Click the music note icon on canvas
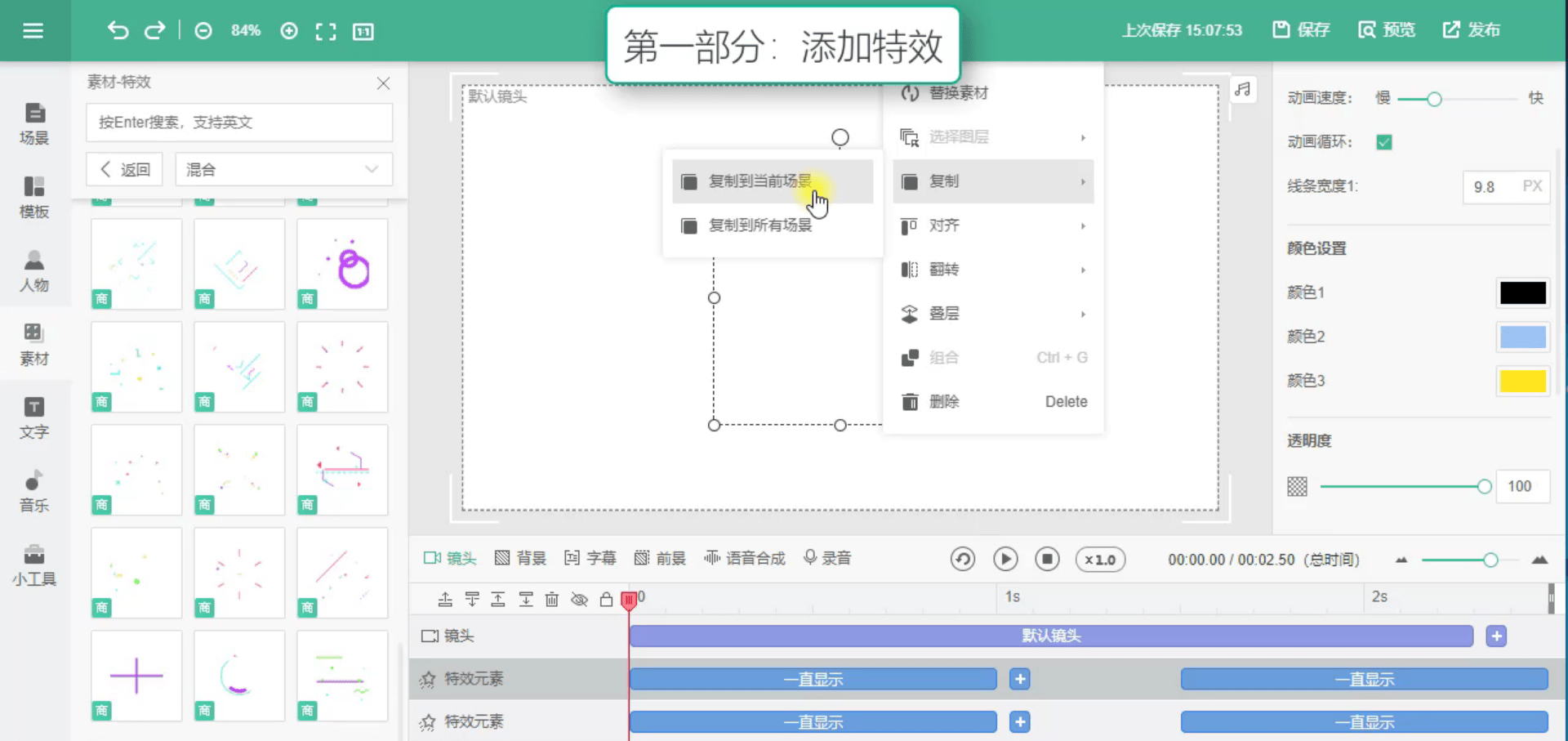 point(1243,89)
